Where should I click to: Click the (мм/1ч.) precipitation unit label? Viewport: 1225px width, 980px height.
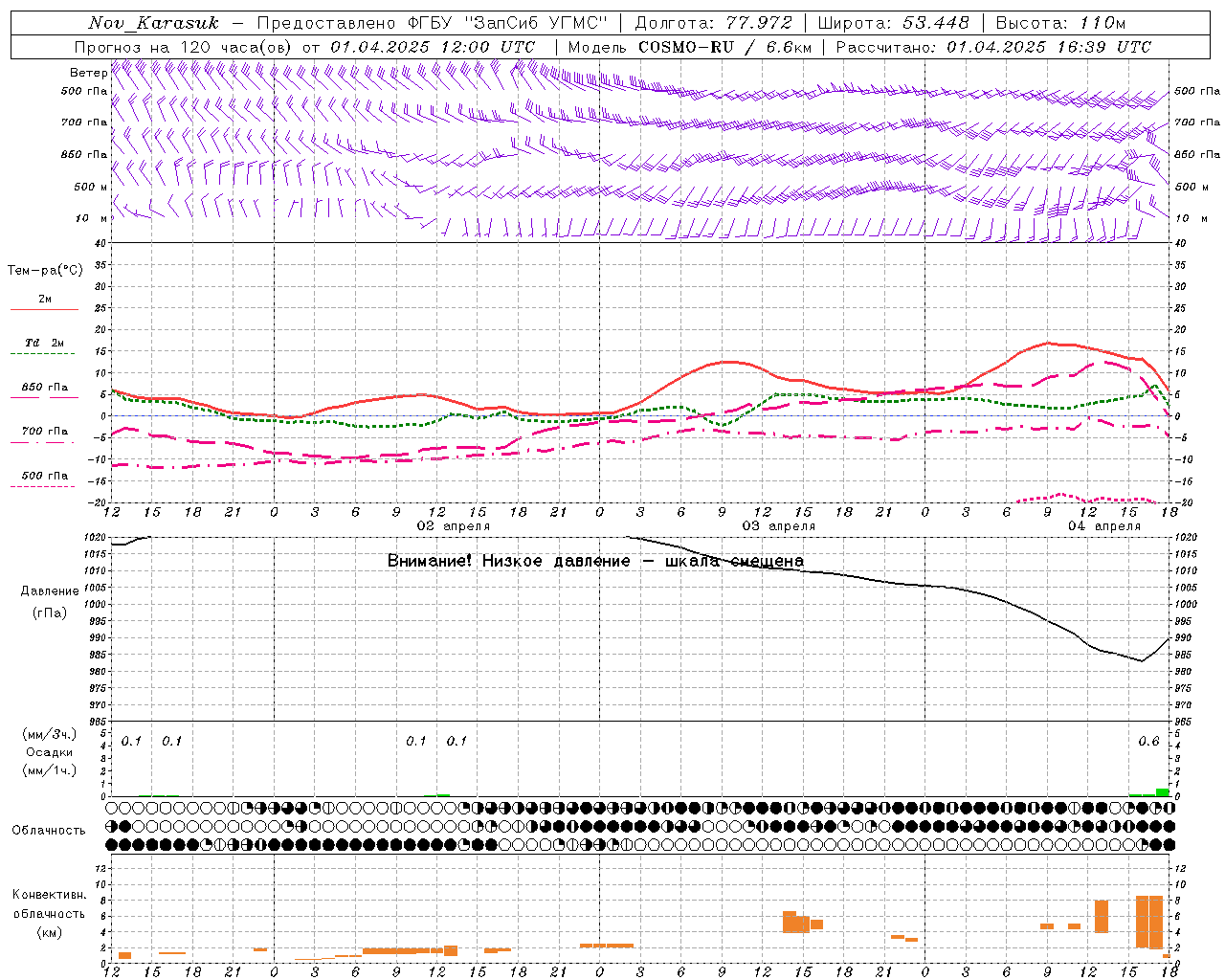[50, 770]
